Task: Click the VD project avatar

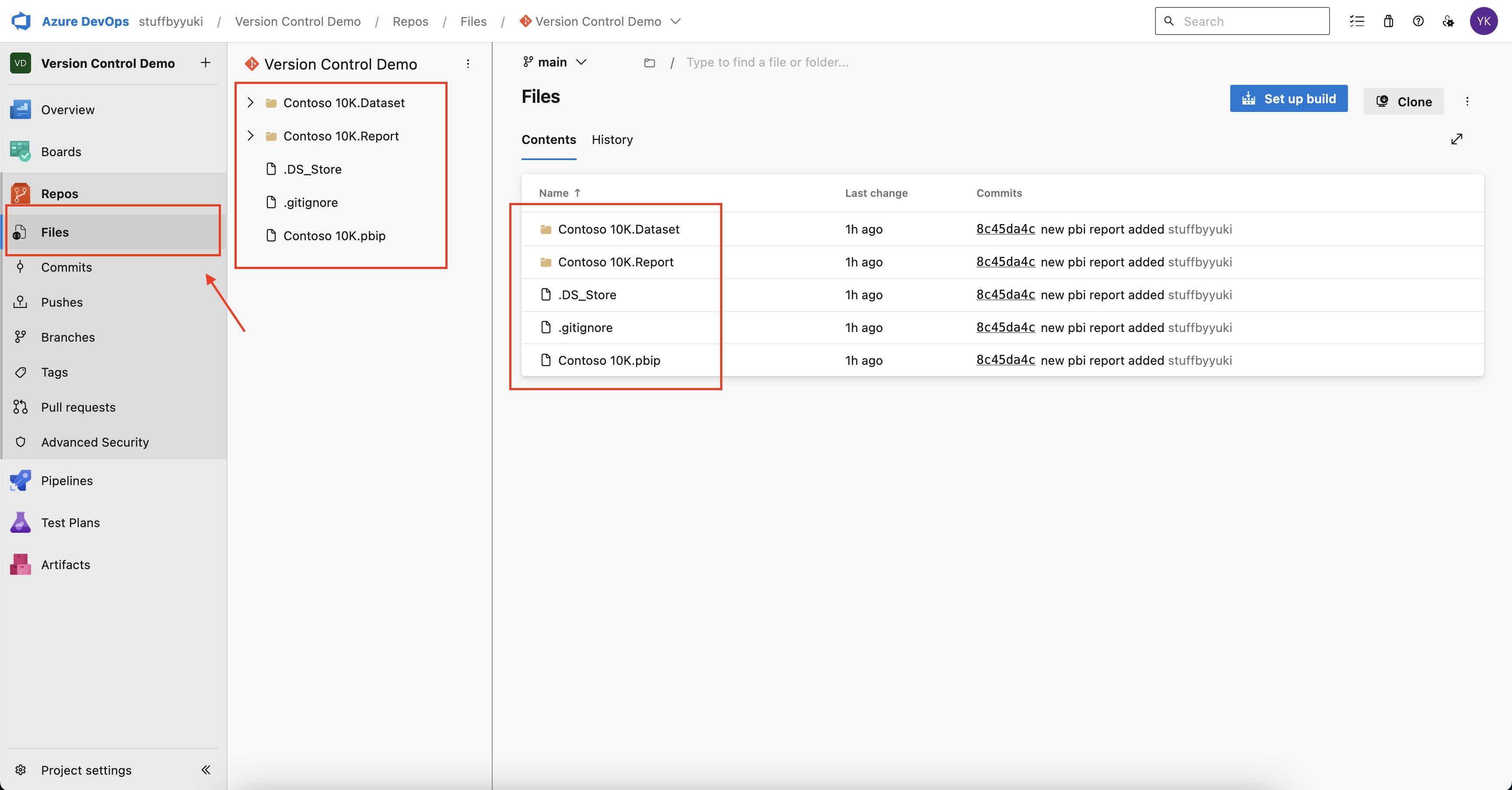Action: click(21, 63)
